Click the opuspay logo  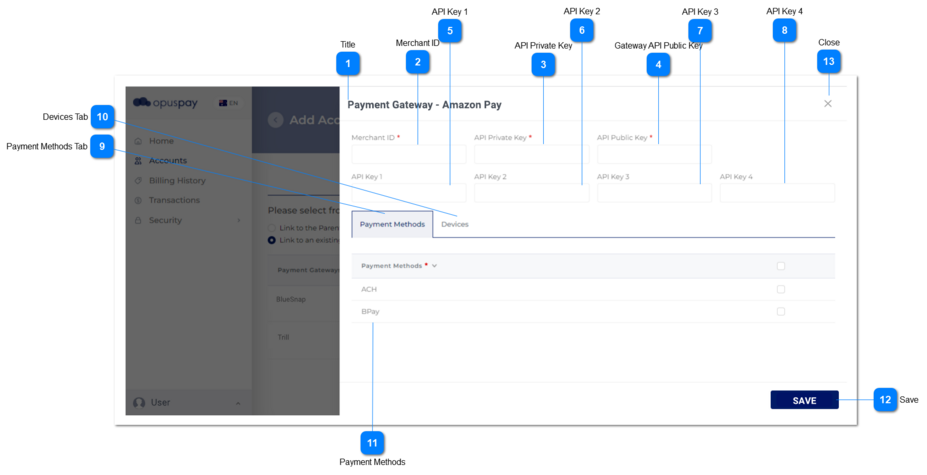(166, 102)
